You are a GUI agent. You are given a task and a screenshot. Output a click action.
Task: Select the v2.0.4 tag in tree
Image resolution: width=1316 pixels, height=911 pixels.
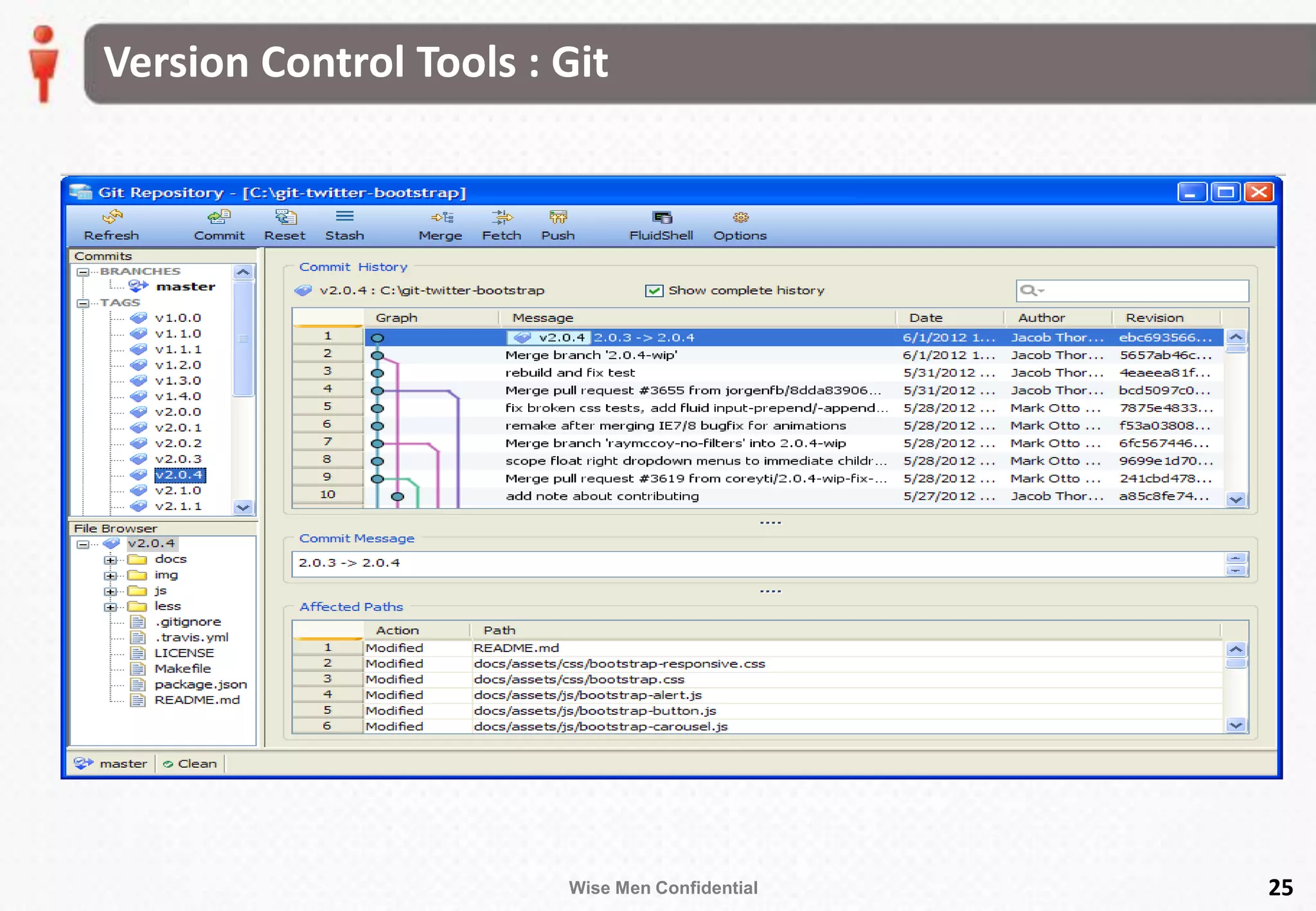click(x=179, y=475)
